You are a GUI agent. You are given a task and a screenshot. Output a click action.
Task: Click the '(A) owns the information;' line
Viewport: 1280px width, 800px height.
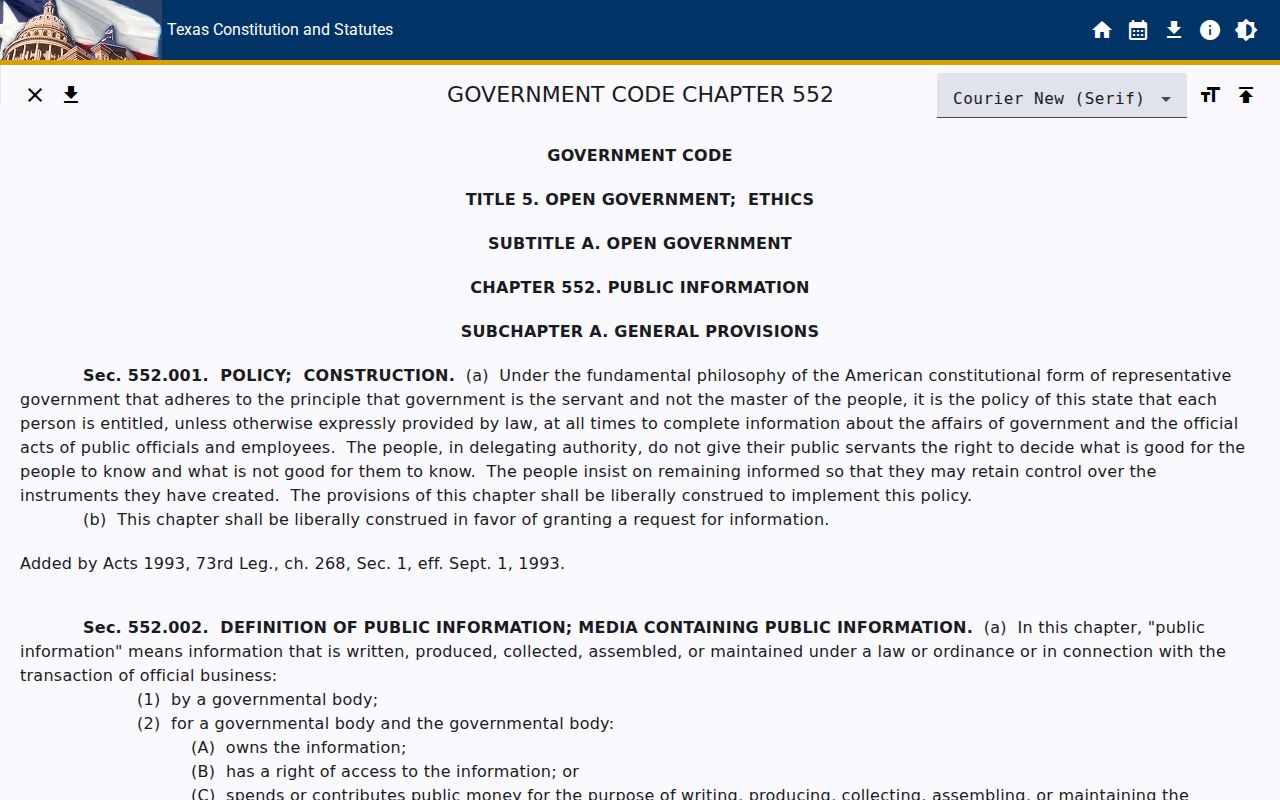click(298, 747)
